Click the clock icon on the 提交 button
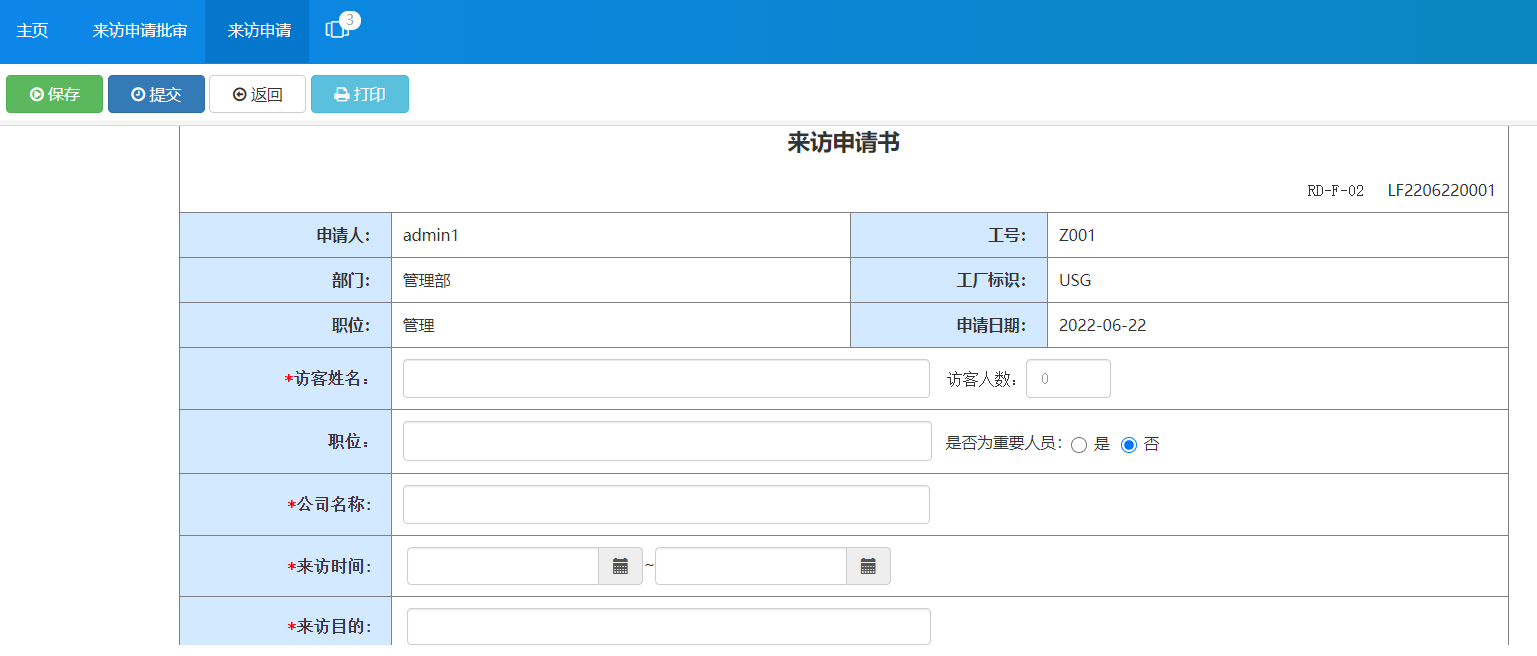 (x=137, y=93)
